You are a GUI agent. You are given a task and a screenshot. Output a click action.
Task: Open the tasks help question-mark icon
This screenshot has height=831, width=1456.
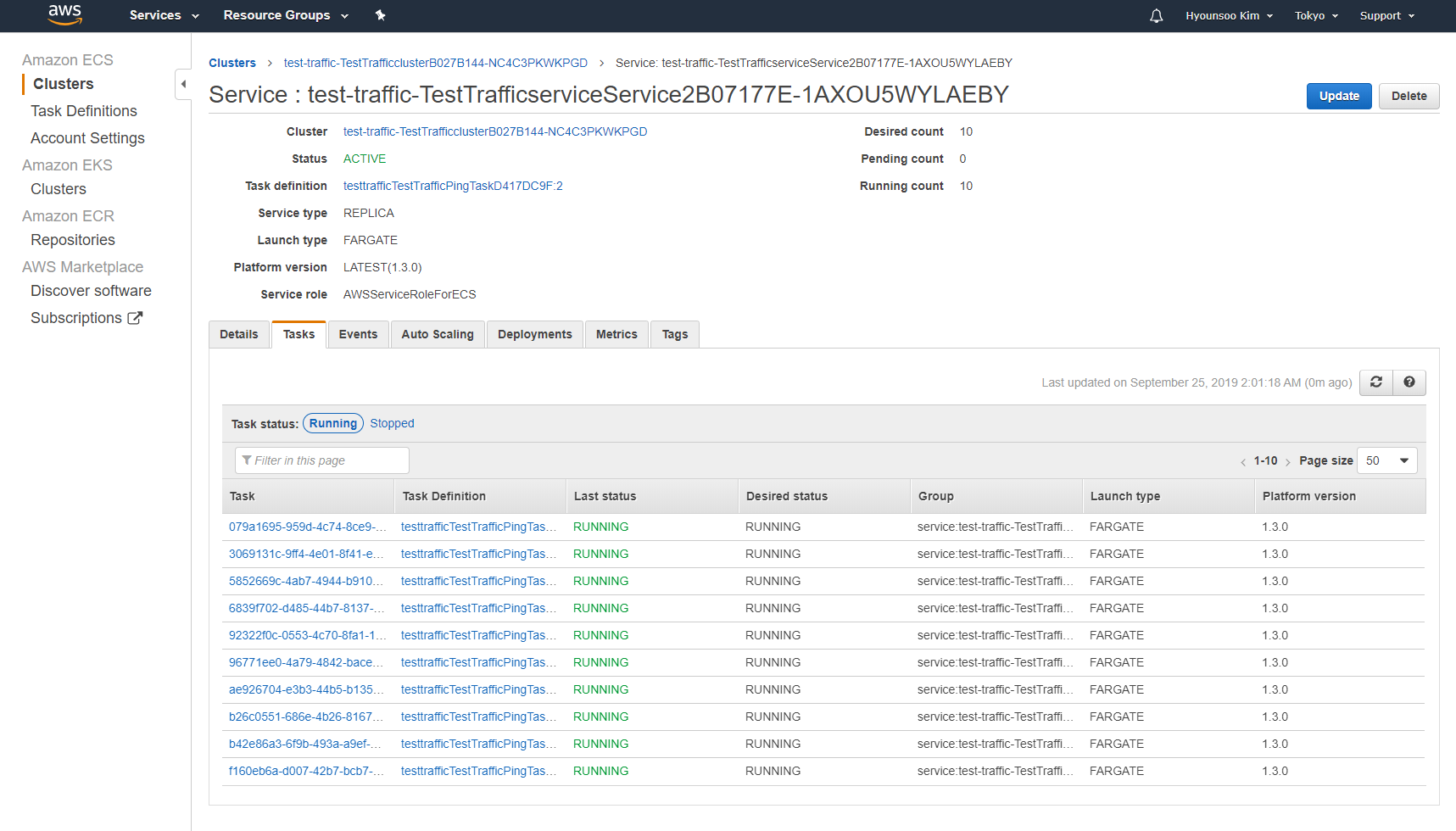[1409, 382]
